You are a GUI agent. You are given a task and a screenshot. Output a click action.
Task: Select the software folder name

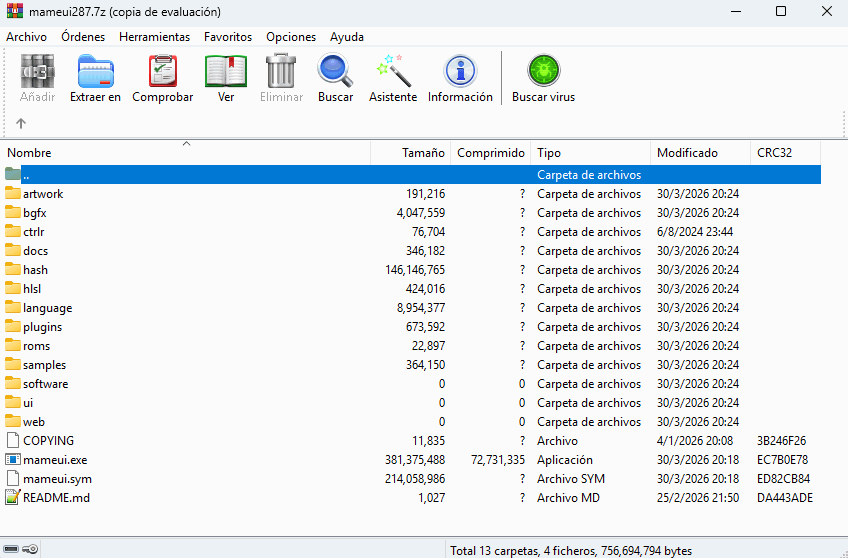click(x=45, y=384)
